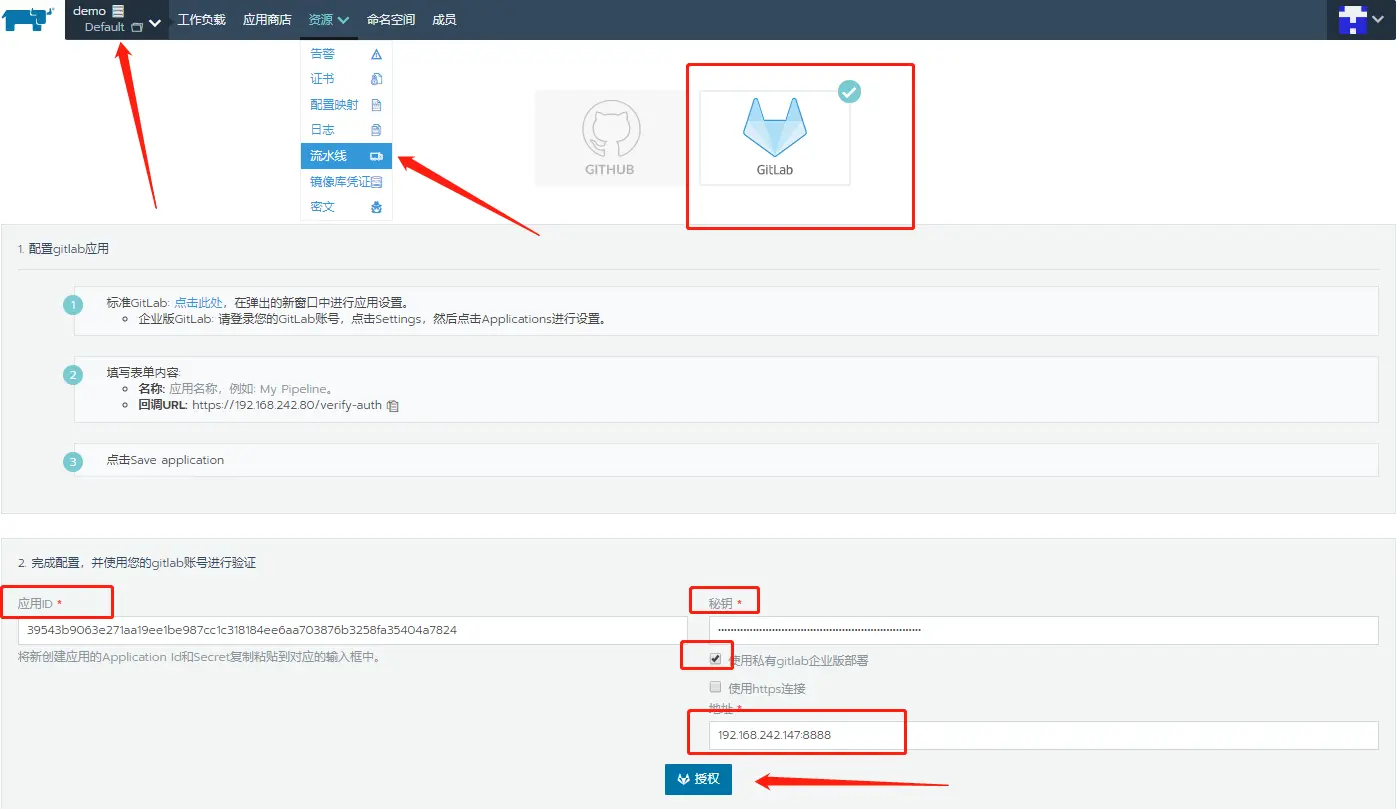Open the 工作负载 menu item
Viewport: 1397px width, 809px height.
pyautogui.click(x=201, y=19)
